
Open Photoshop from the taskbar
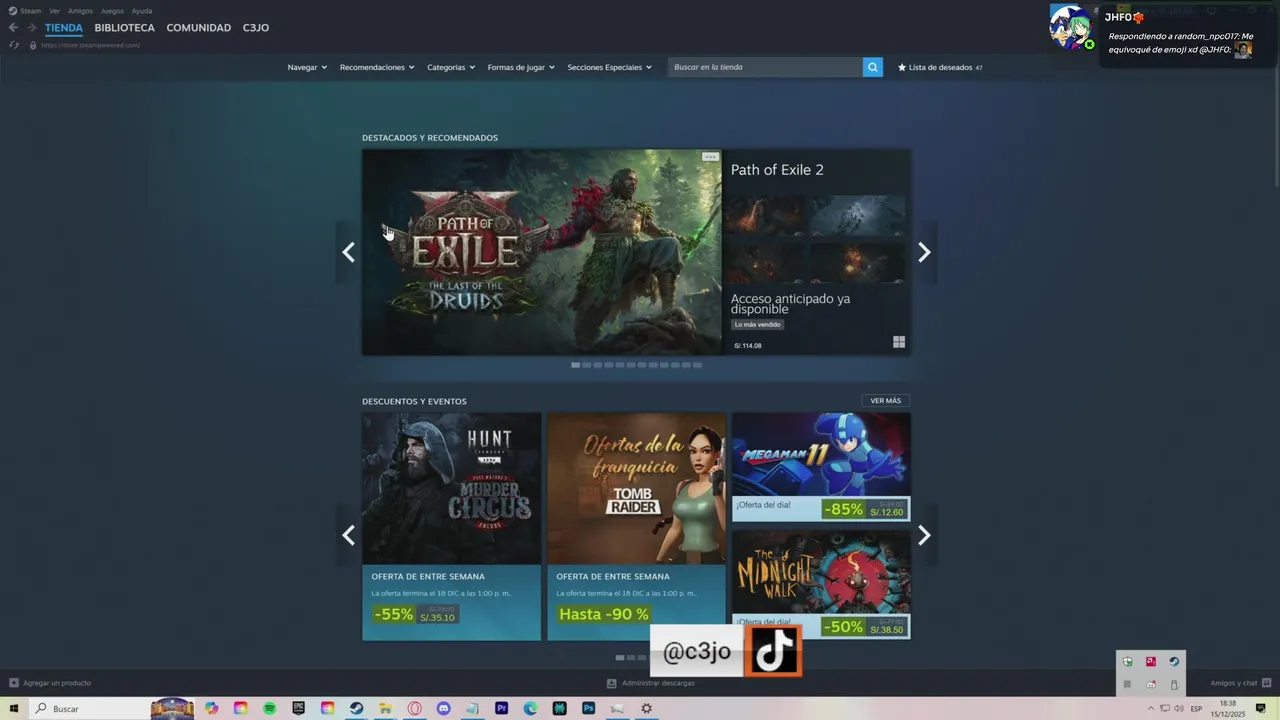pos(588,708)
